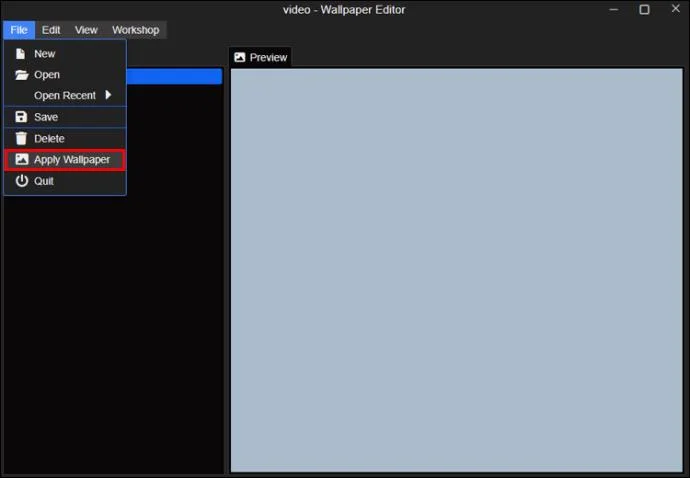This screenshot has height=478, width=690.
Task: Close the Wallpaper Editor window
Action: 676,8
